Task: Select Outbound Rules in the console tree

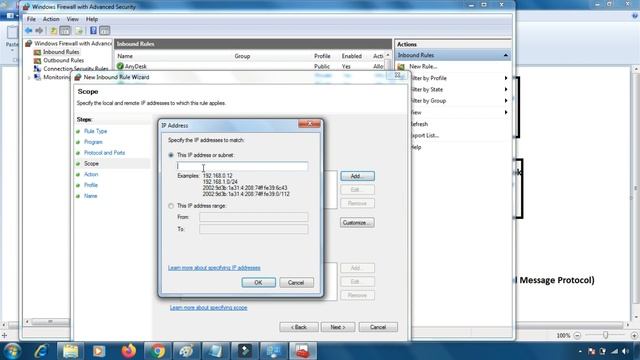Action: click(x=63, y=60)
